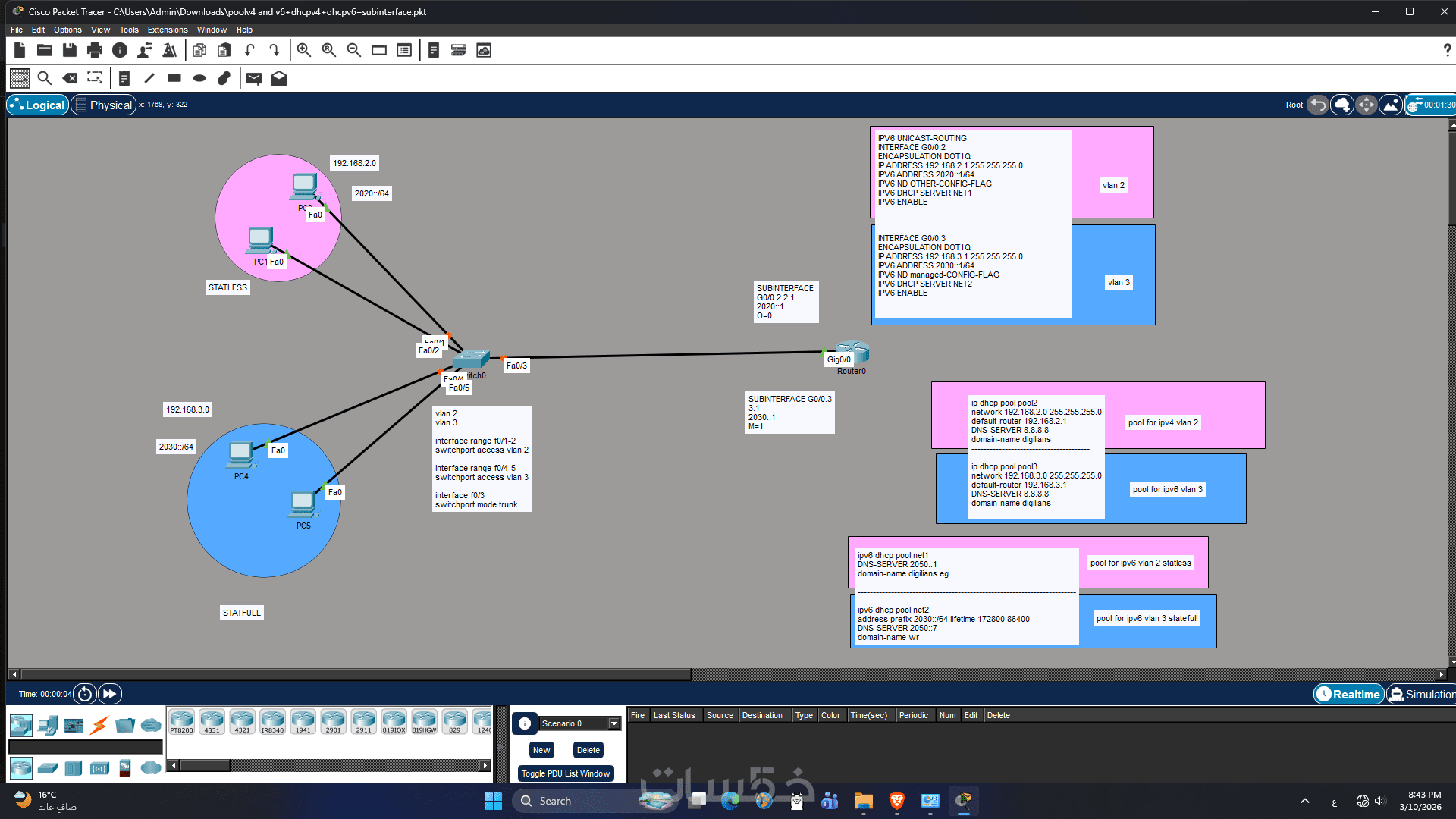The image size is (1456, 819).
Task: Click the Delete tool icon
Action: point(70,78)
